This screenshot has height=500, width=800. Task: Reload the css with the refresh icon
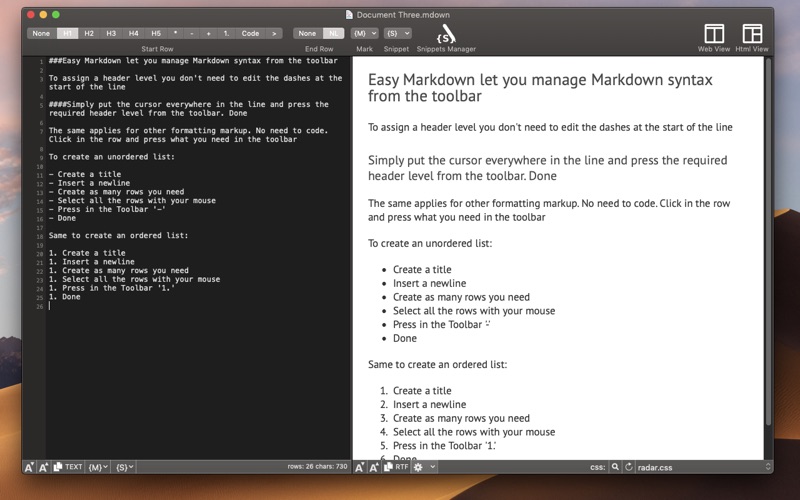(x=629, y=467)
